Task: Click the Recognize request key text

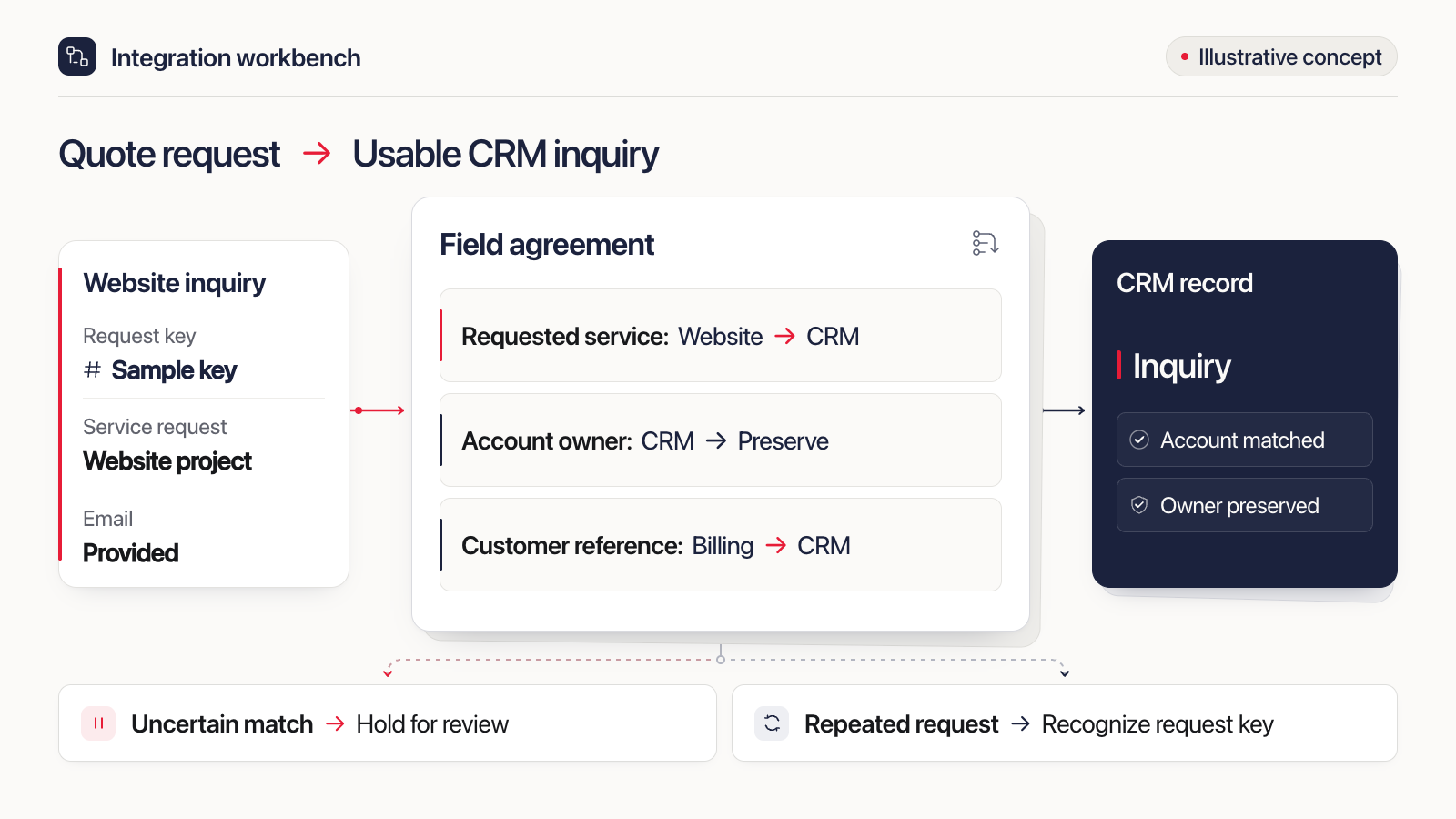Action: coord(1158,724)
